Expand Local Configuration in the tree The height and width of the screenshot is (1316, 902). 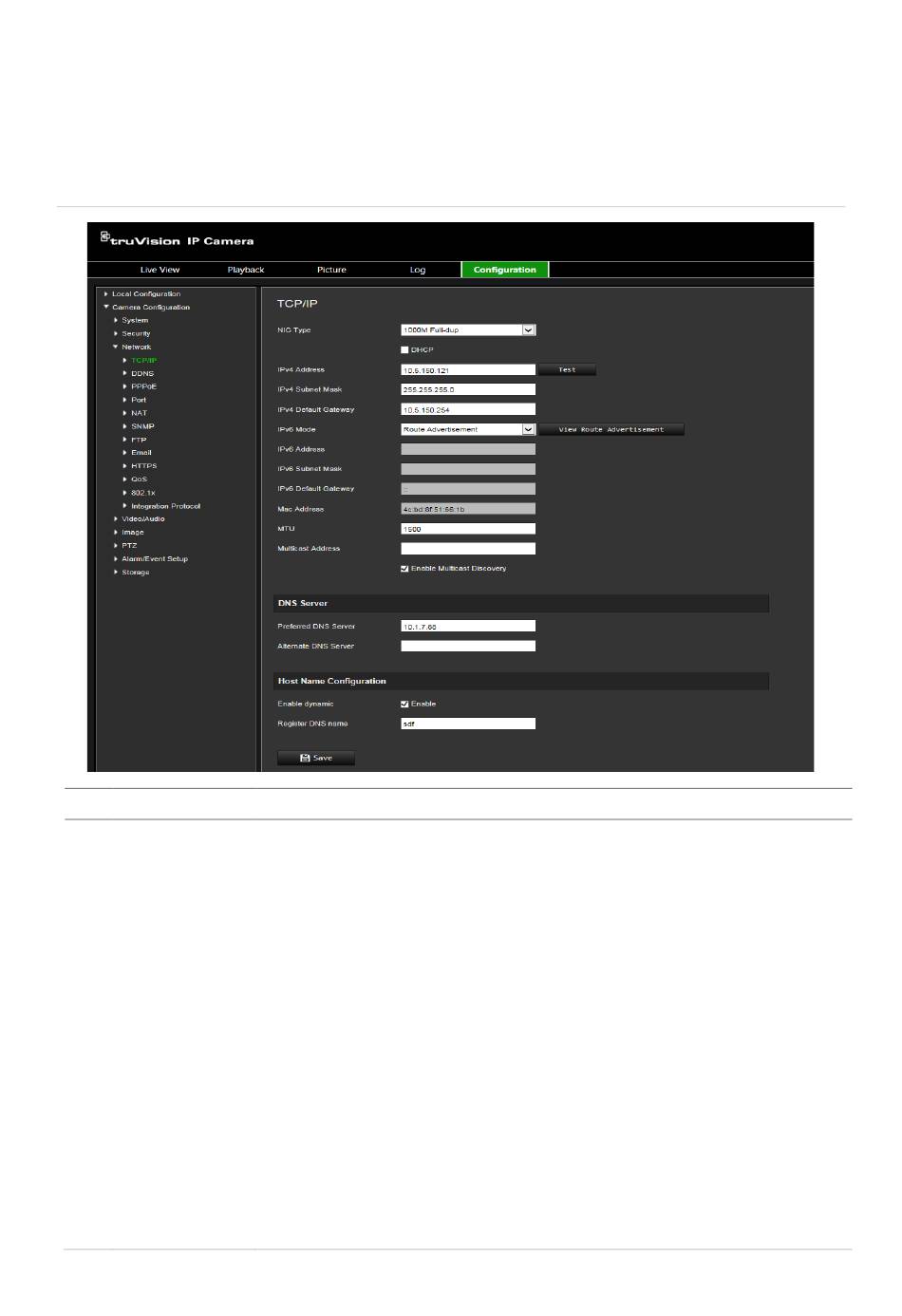pos(145,294)
